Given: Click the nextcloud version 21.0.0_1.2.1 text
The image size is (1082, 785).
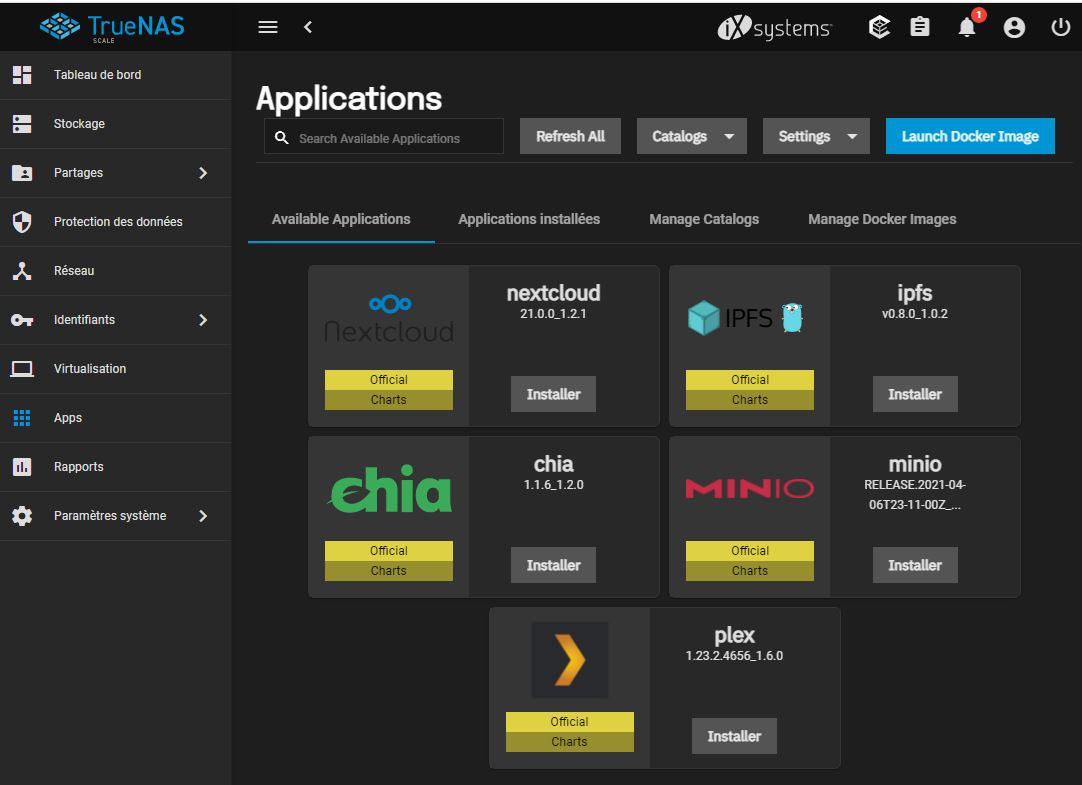Looking at the screenshot, I should 553,314.
